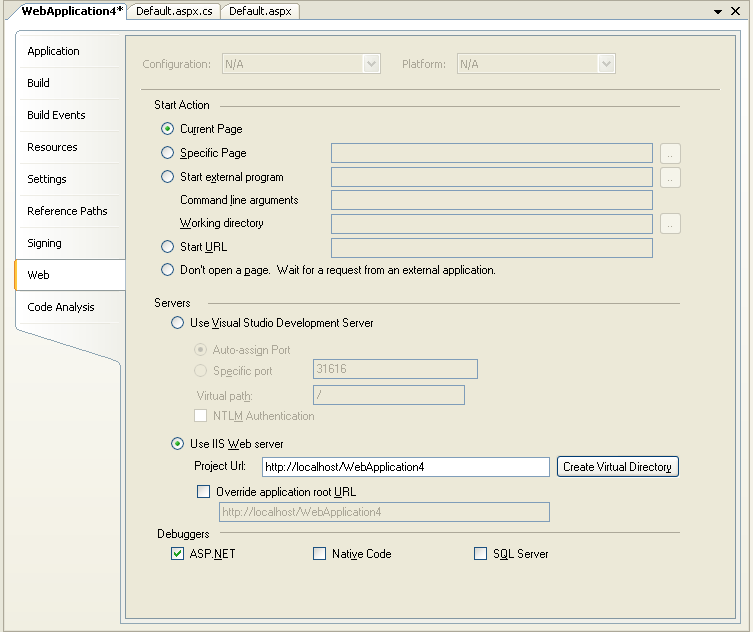Open the Build Events page
The width and height of the screenshot is (753, 632).
tap(70, 115)
